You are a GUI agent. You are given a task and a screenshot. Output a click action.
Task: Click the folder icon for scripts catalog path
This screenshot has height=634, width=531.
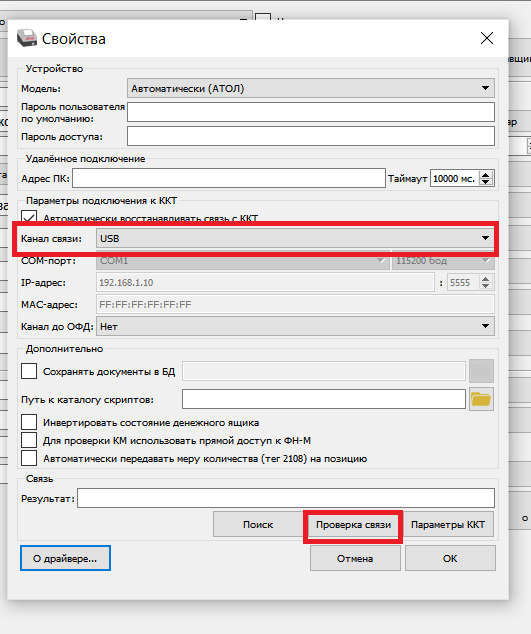(x=481, y=399)
